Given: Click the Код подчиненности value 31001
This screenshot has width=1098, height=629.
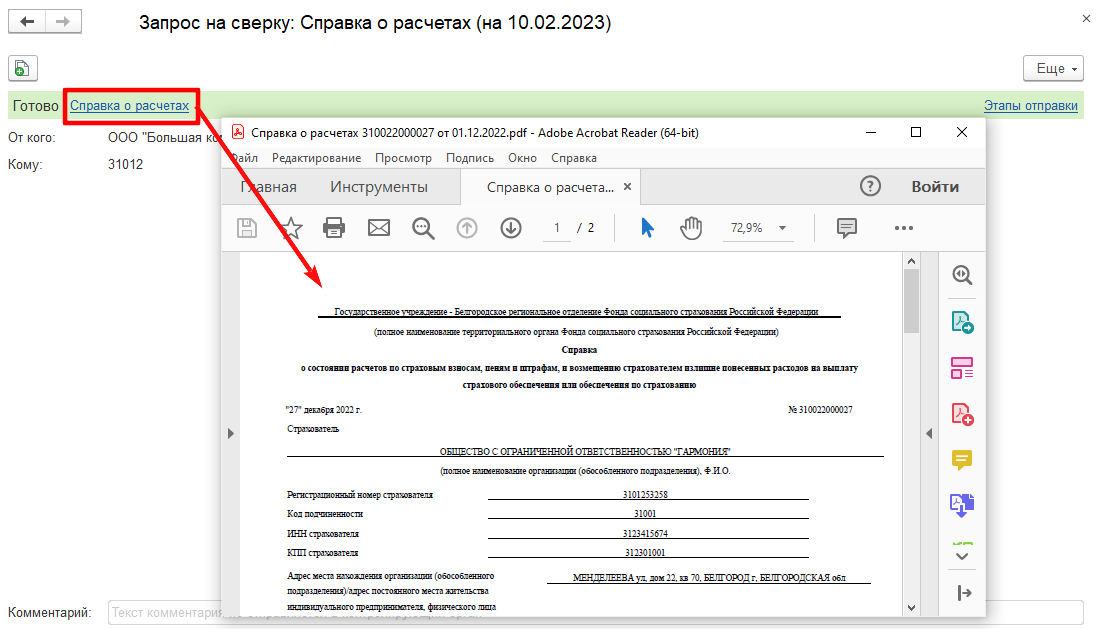Looking at the screenshot, I should coord(645,514).
